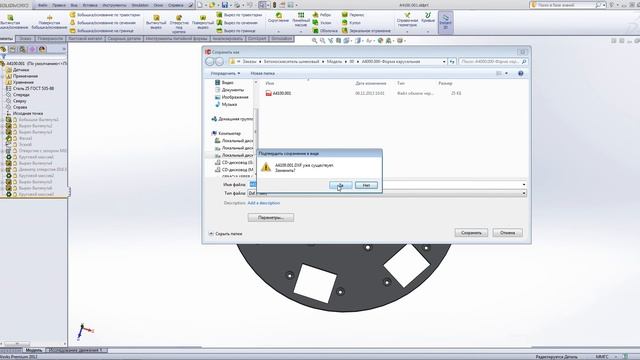Viewport: 640px width, 360px height.
Task: Open the Вставка menu
Action: [90, 5]
